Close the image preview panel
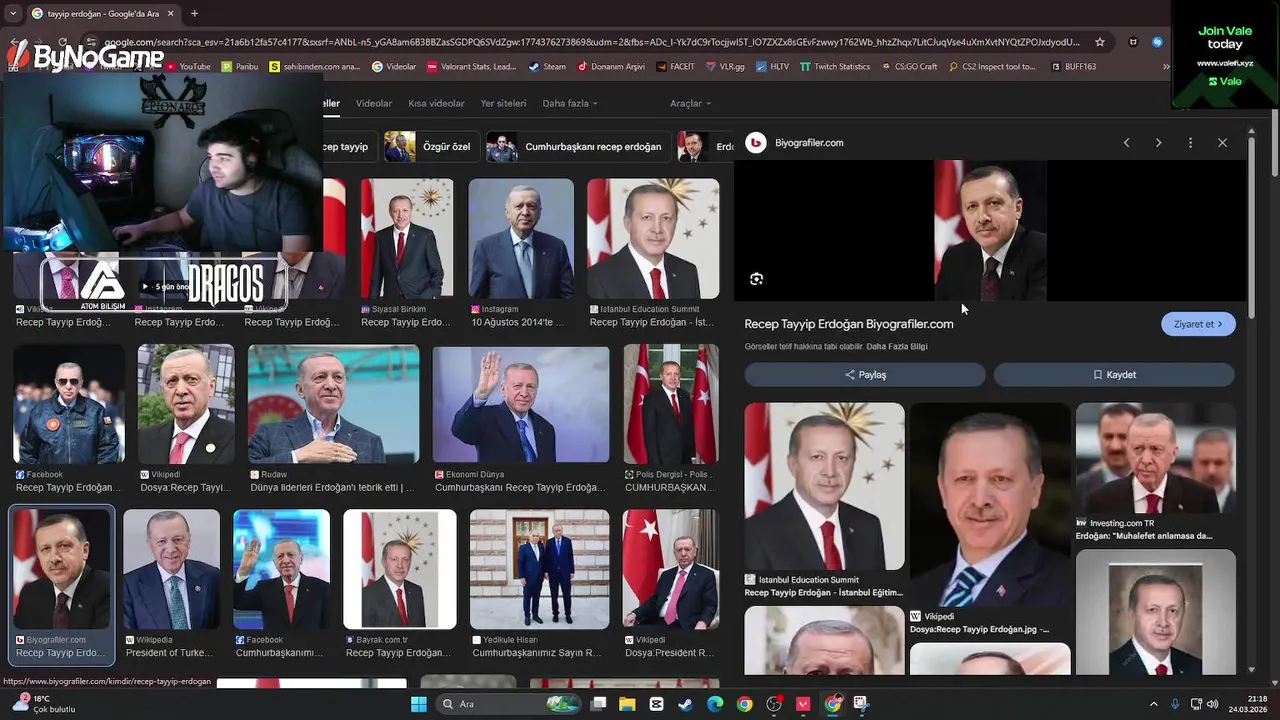Image resolution: width=1280 pixels, height=720 pixels. point(1222,143)
